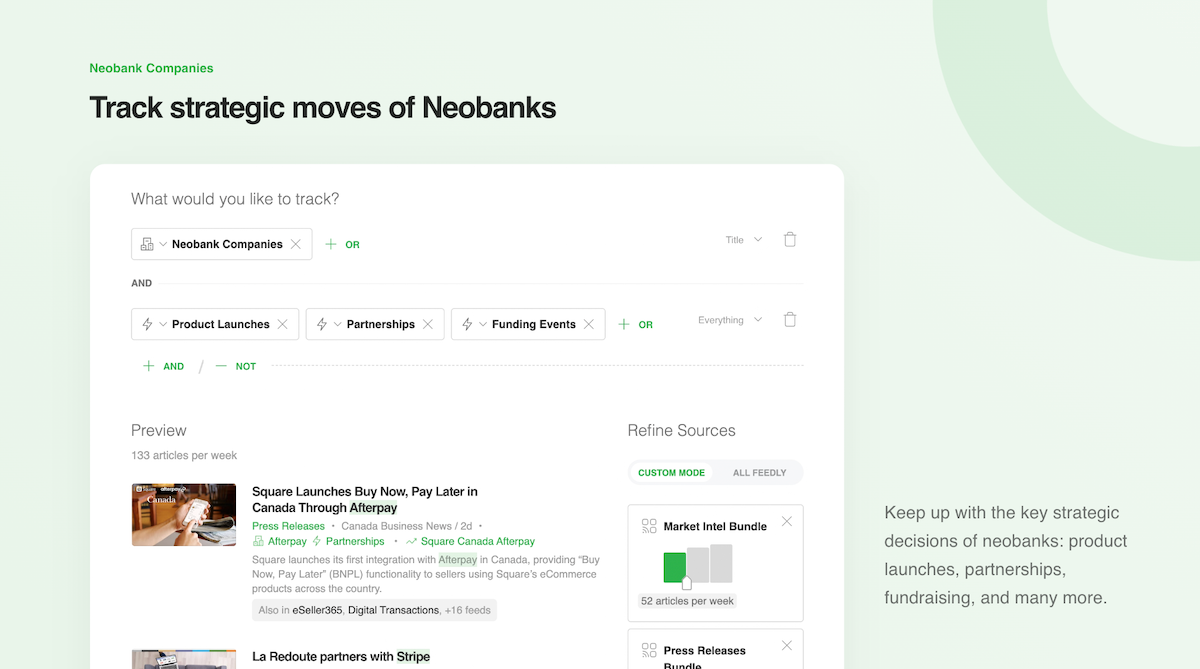
Task: Remove the Funding Events chip
Action: point(589,324)
